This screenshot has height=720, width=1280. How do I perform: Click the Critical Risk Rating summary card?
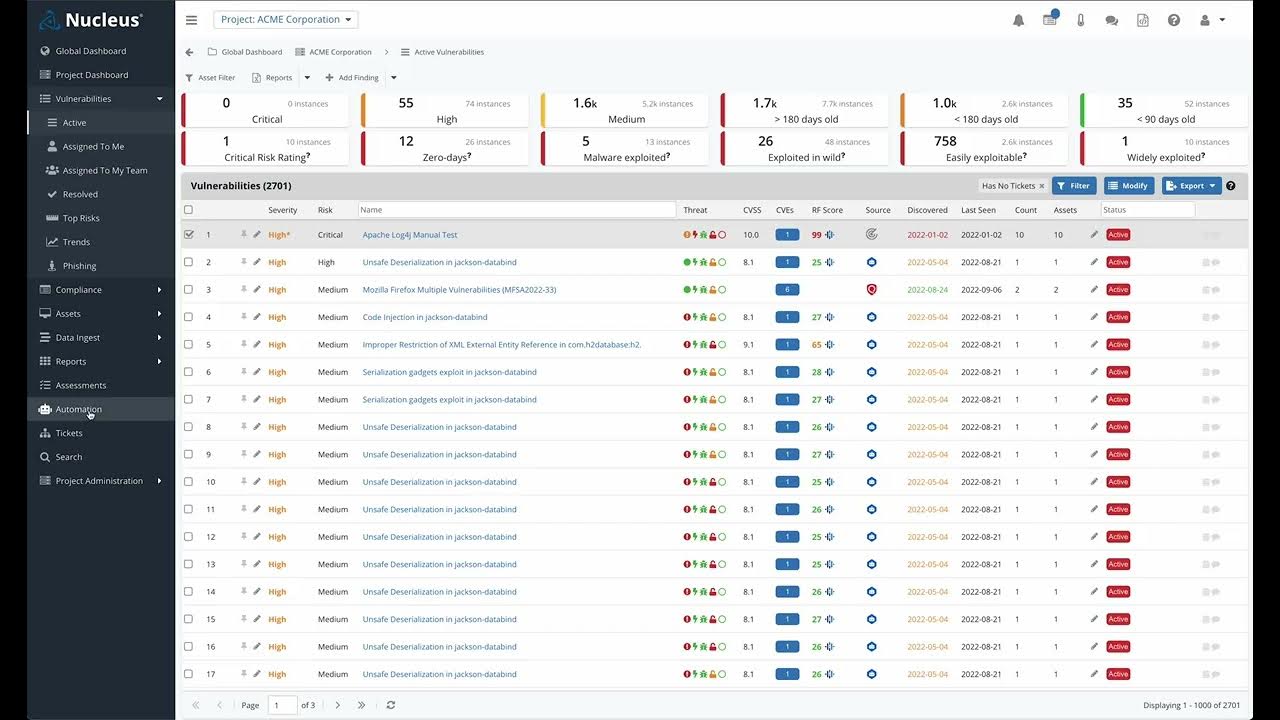tap(266, 149)
